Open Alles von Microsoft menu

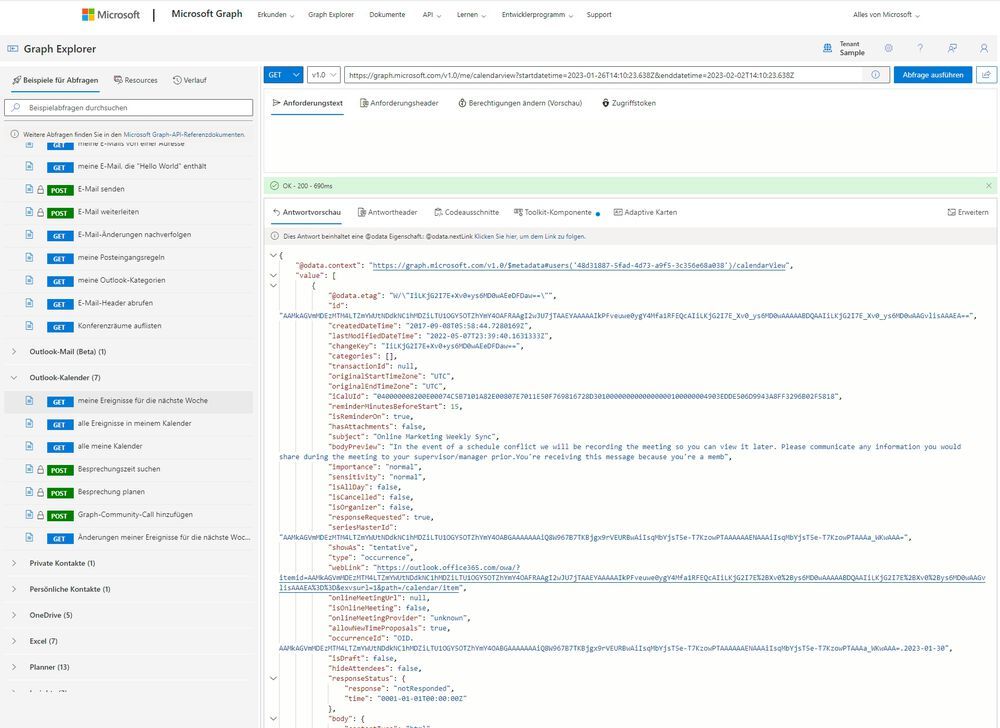886,15
